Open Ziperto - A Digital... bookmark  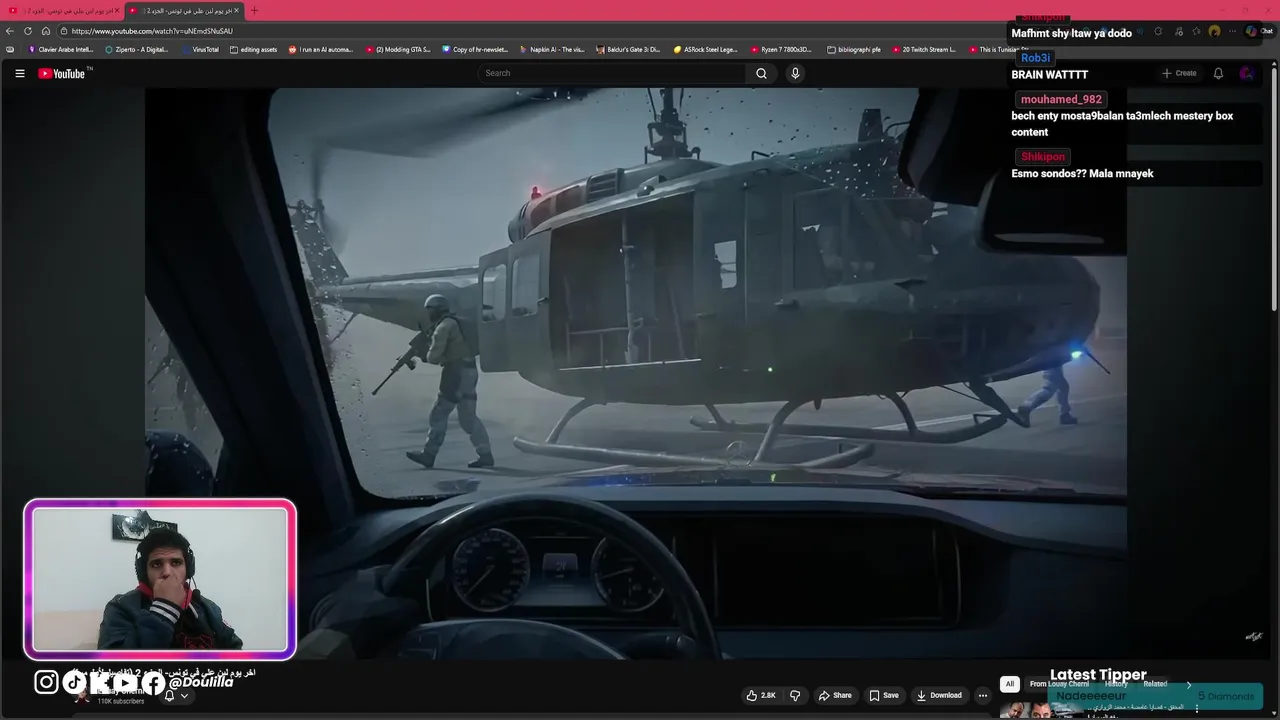point(137,49)
